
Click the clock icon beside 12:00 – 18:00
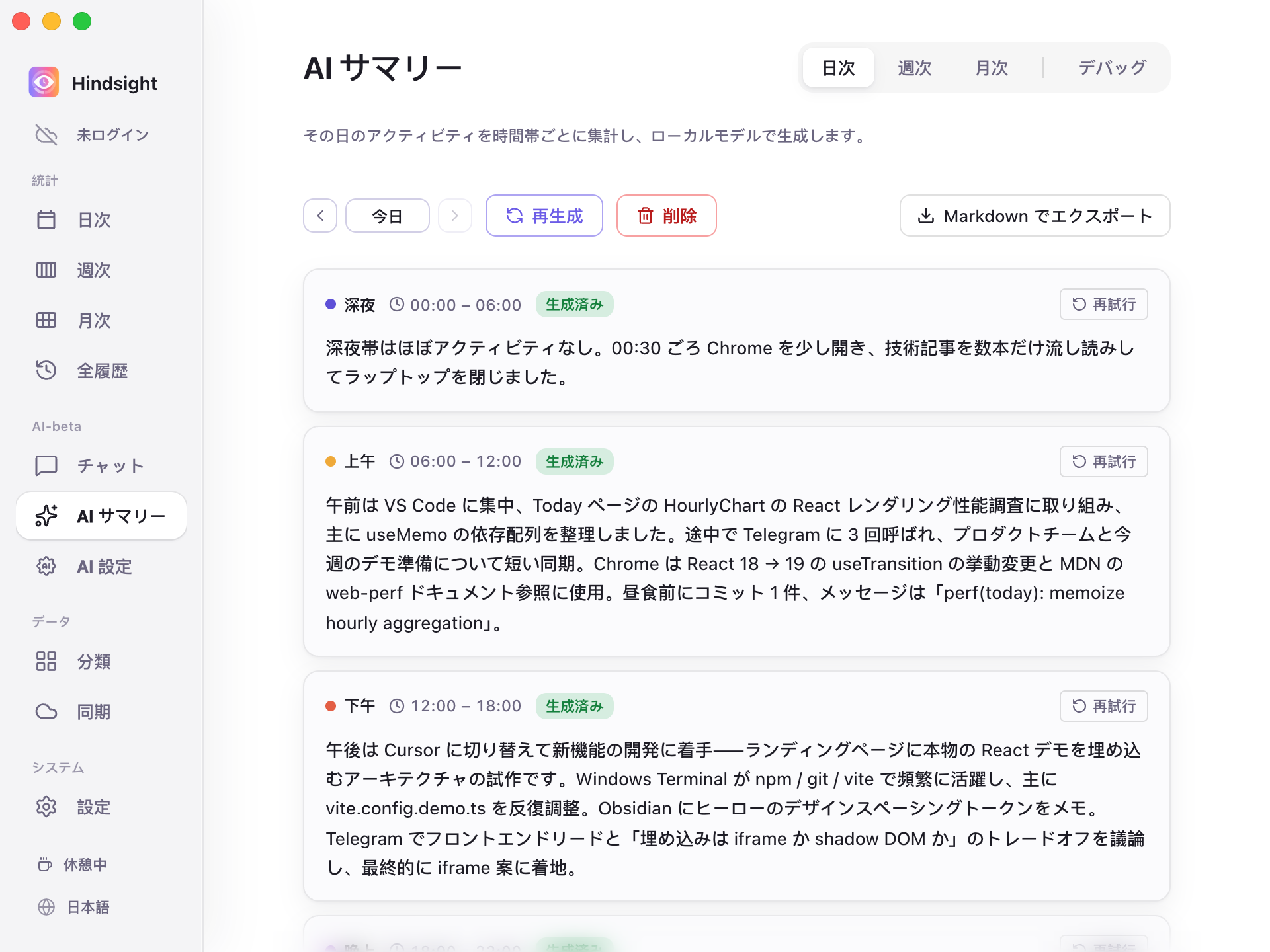click(397, 706)
